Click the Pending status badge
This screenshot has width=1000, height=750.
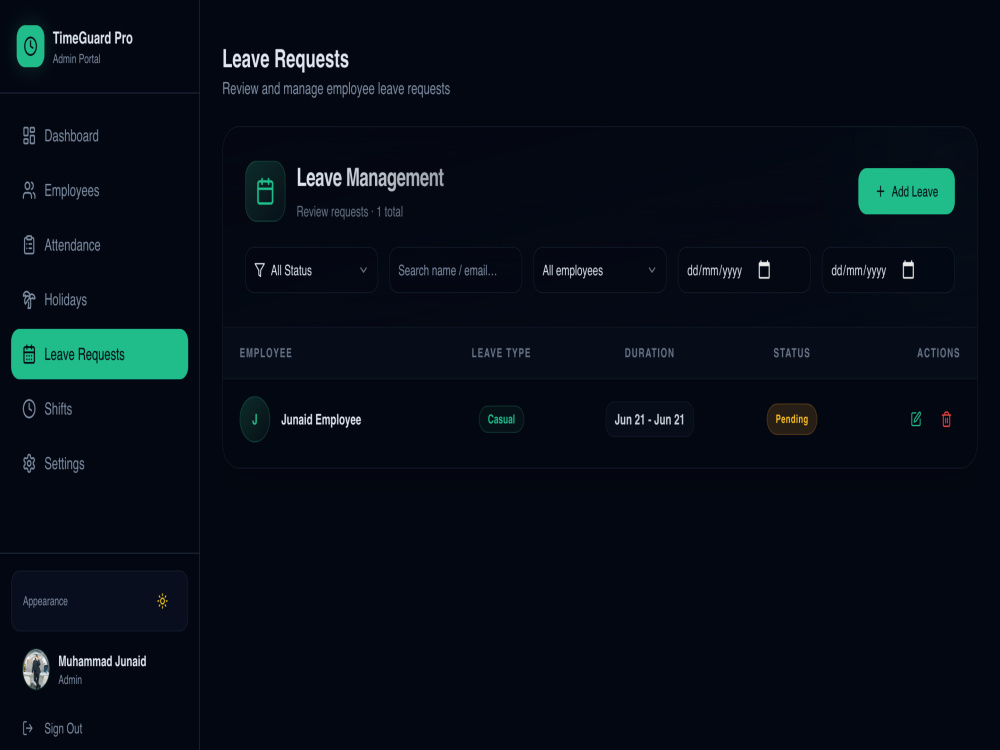click(791, 420)
